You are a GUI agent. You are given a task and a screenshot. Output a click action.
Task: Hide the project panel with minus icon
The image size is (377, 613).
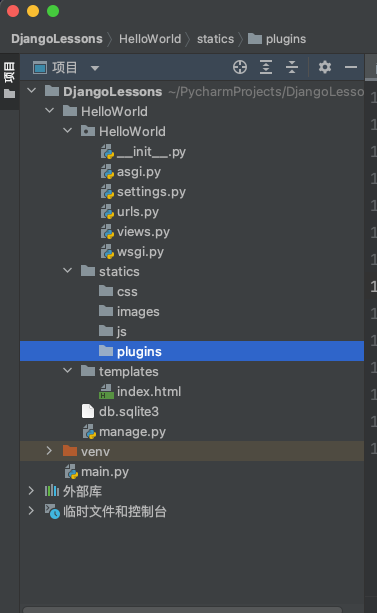(351, 67)
